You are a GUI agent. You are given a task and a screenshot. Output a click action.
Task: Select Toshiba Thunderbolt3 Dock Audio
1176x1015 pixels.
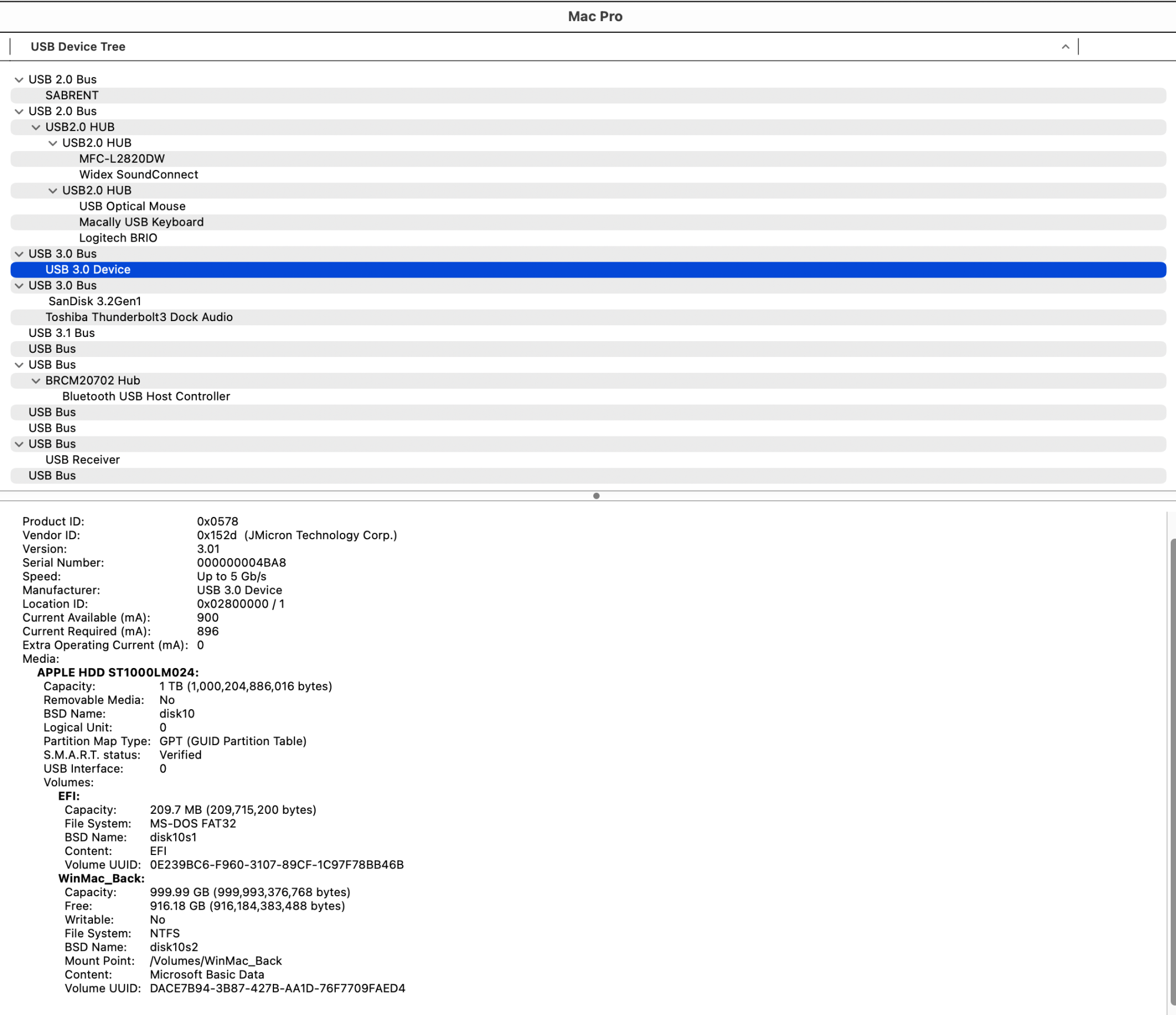[139, 318]
